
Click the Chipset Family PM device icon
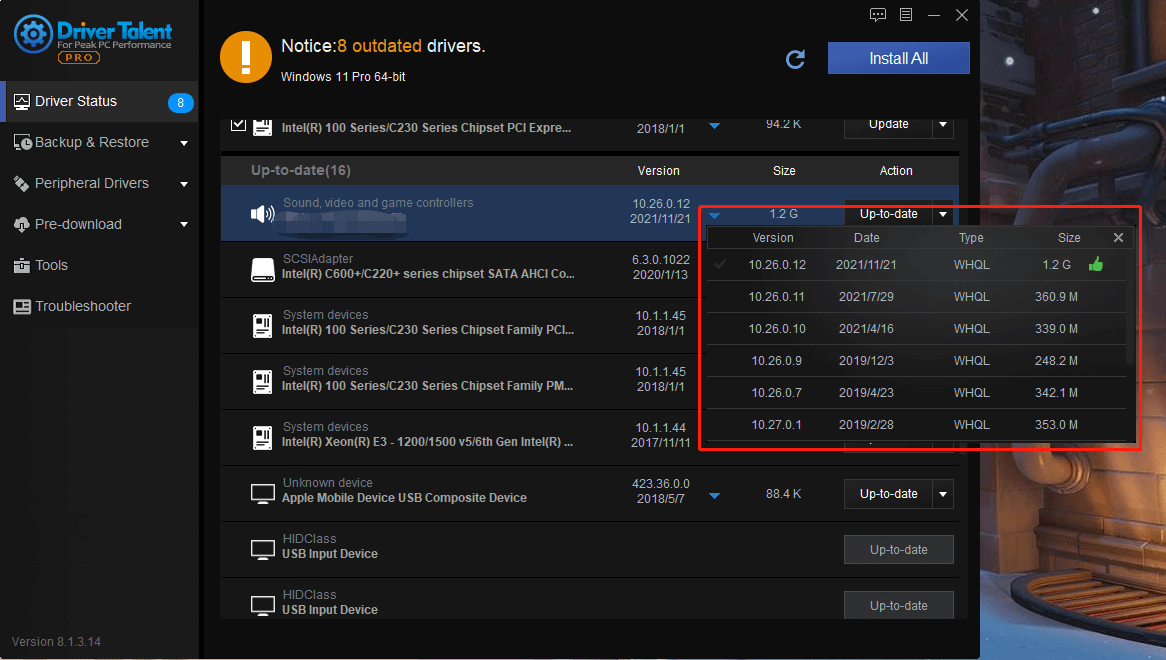click(x=262, y=382)
